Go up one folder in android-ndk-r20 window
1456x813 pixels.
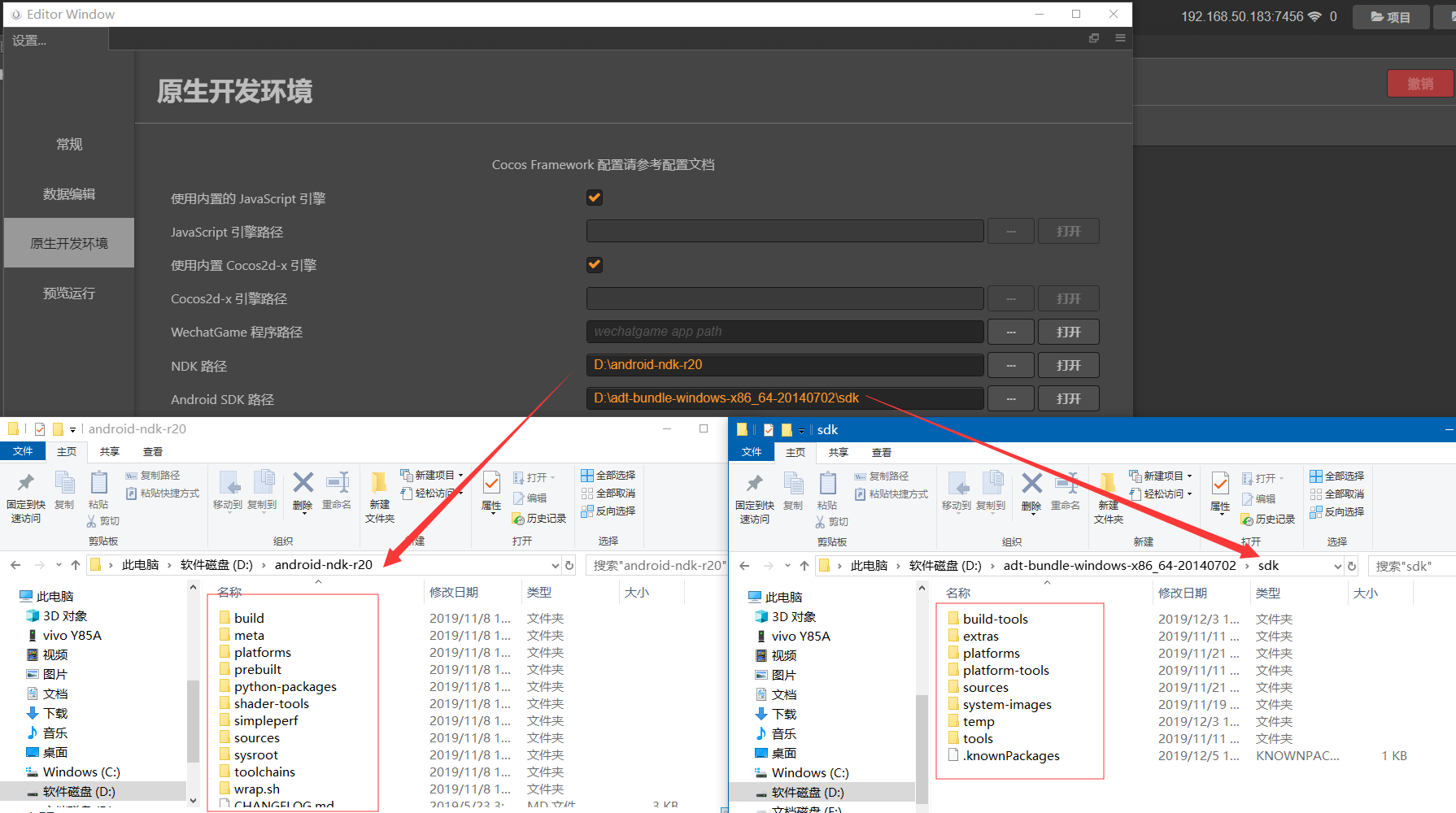coord(76,565)
